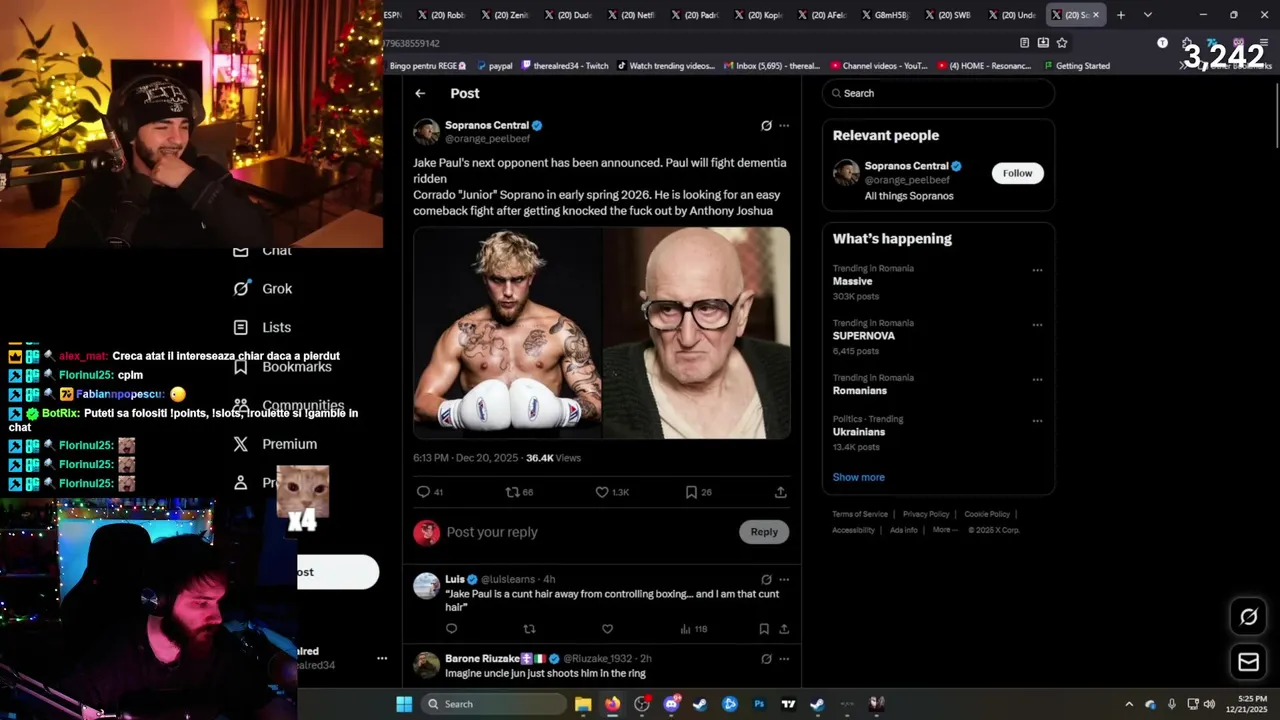
Task: Go back with the Post back arrow
Action: point(420,93)
